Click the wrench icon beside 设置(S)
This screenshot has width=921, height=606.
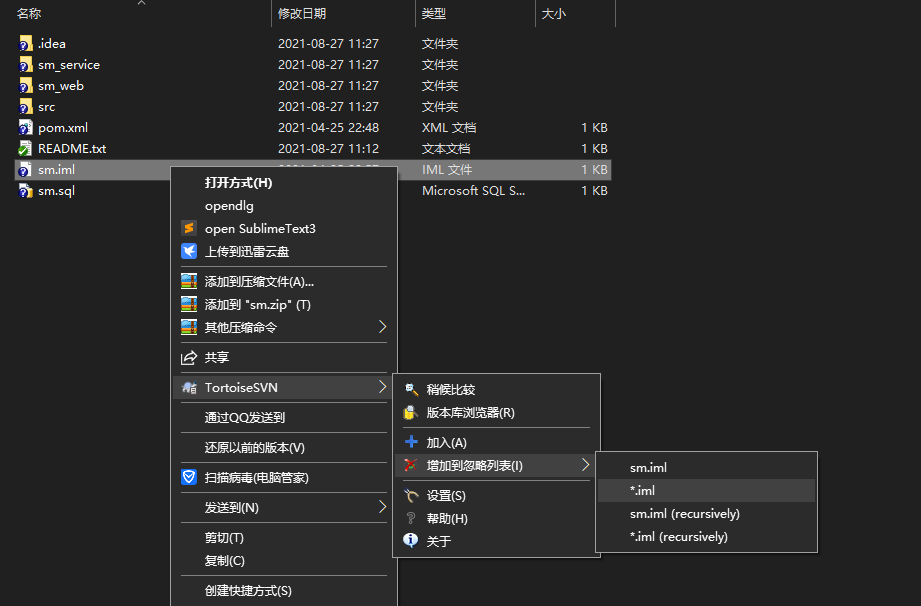411,496
